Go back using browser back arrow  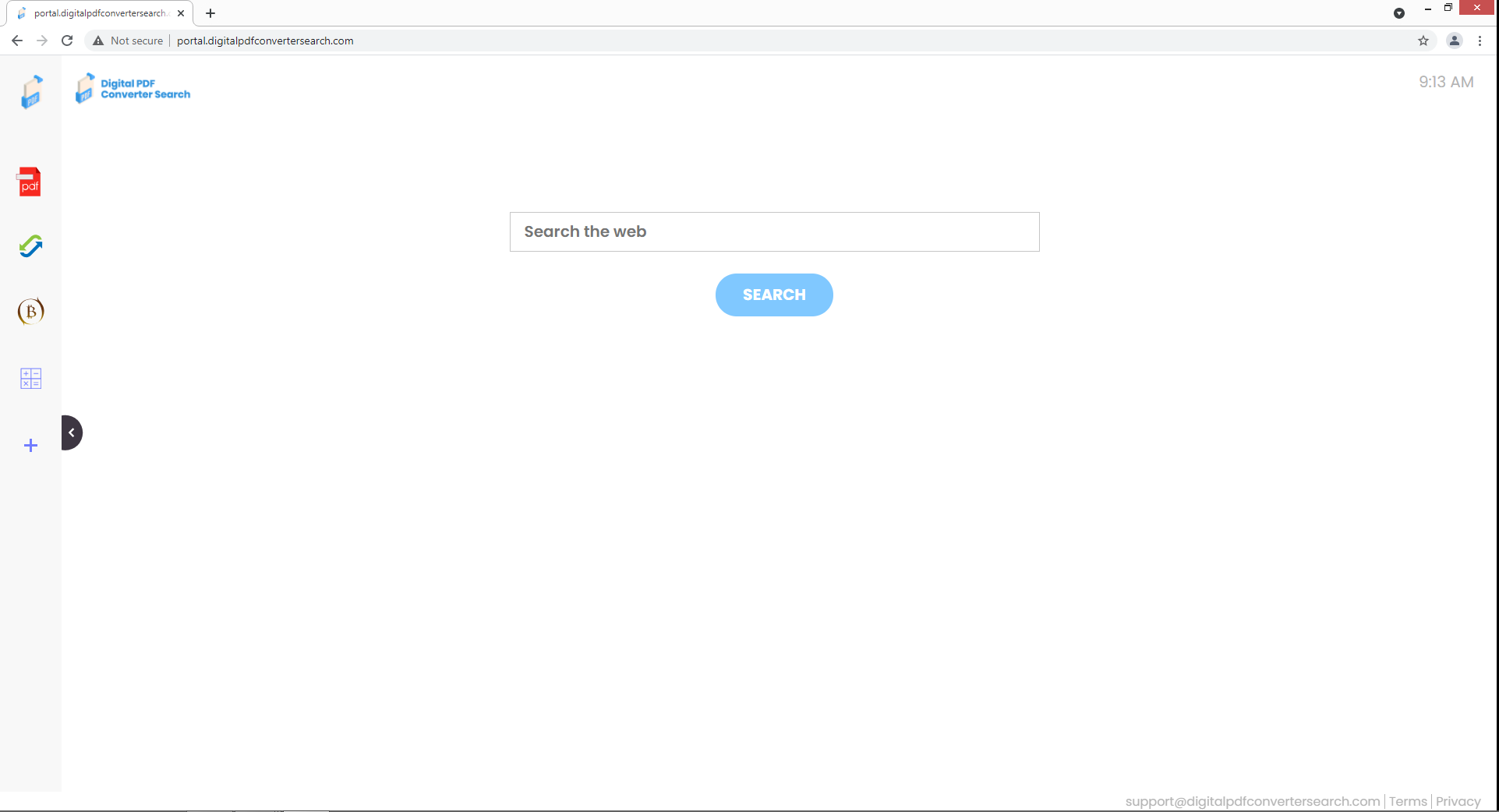[17, 41]
